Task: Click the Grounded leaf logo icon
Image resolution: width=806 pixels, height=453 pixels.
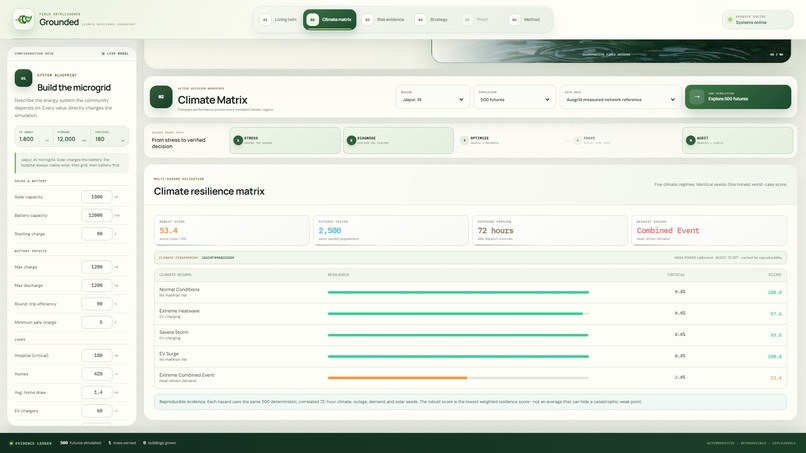Action: [23, 20]
